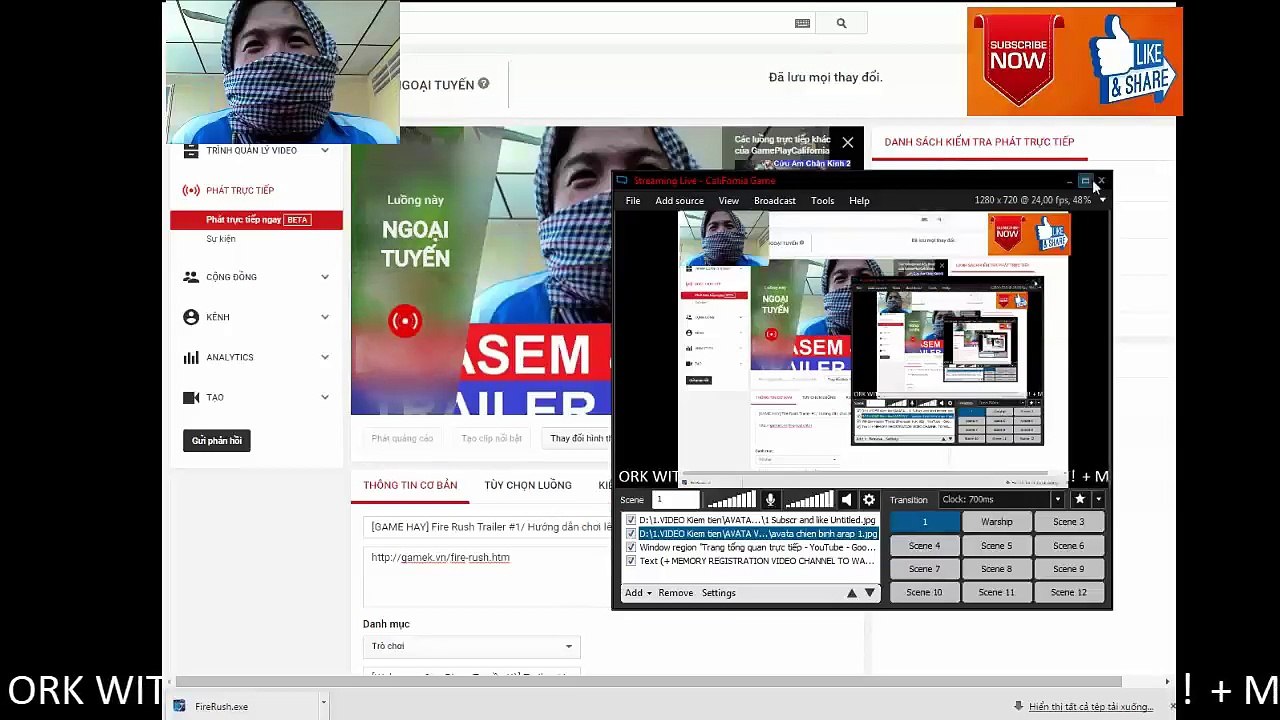Open FireRush.exe download options arrow
This screenshot has width=1280, height=720.
click(x=323, y=704)
